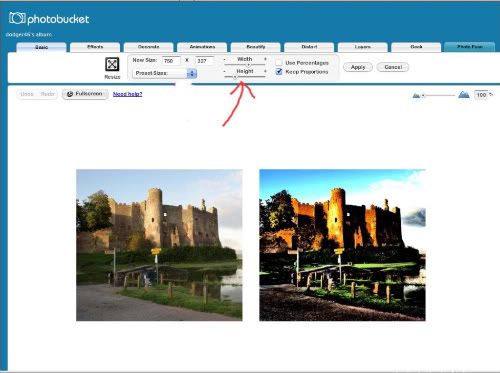Select the Resize tool icon
This screenshot has width=500, height=373.
click(112, 64)
